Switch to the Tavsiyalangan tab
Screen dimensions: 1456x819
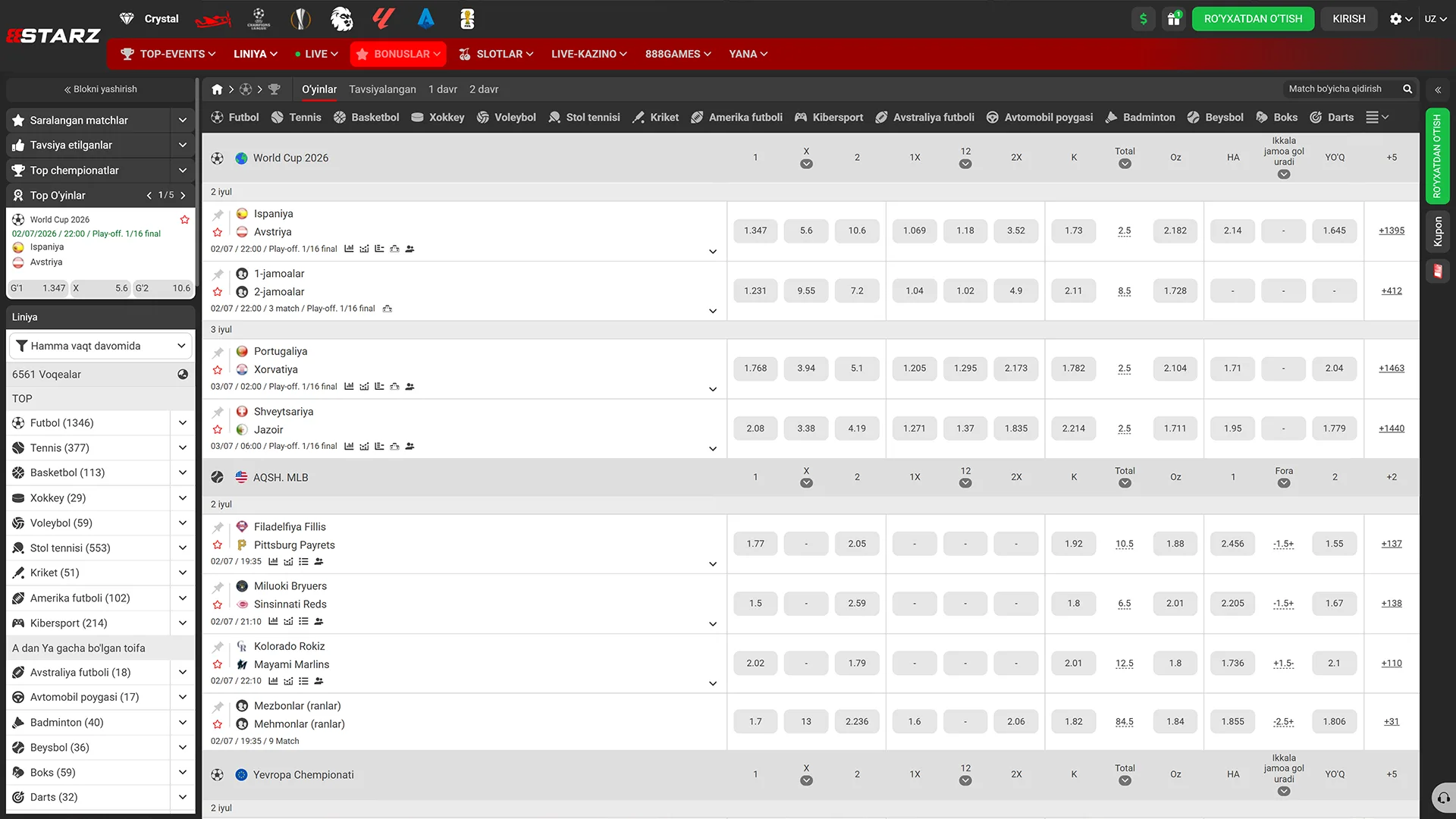pos(382,89)
